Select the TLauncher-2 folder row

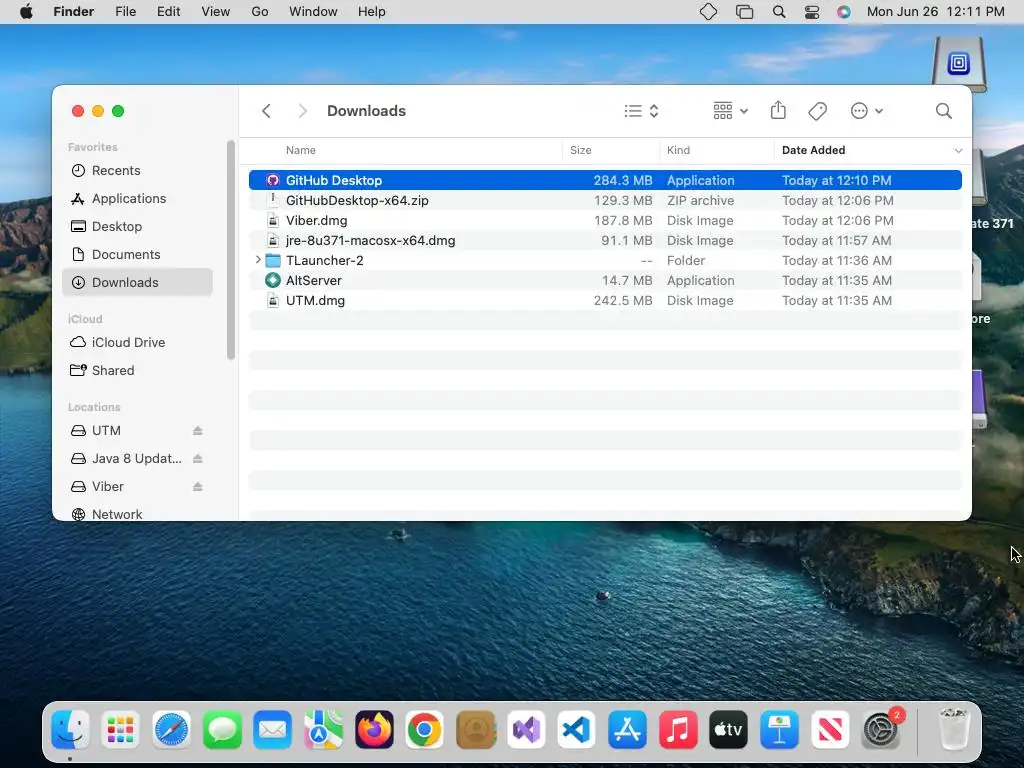click(605, 261)
